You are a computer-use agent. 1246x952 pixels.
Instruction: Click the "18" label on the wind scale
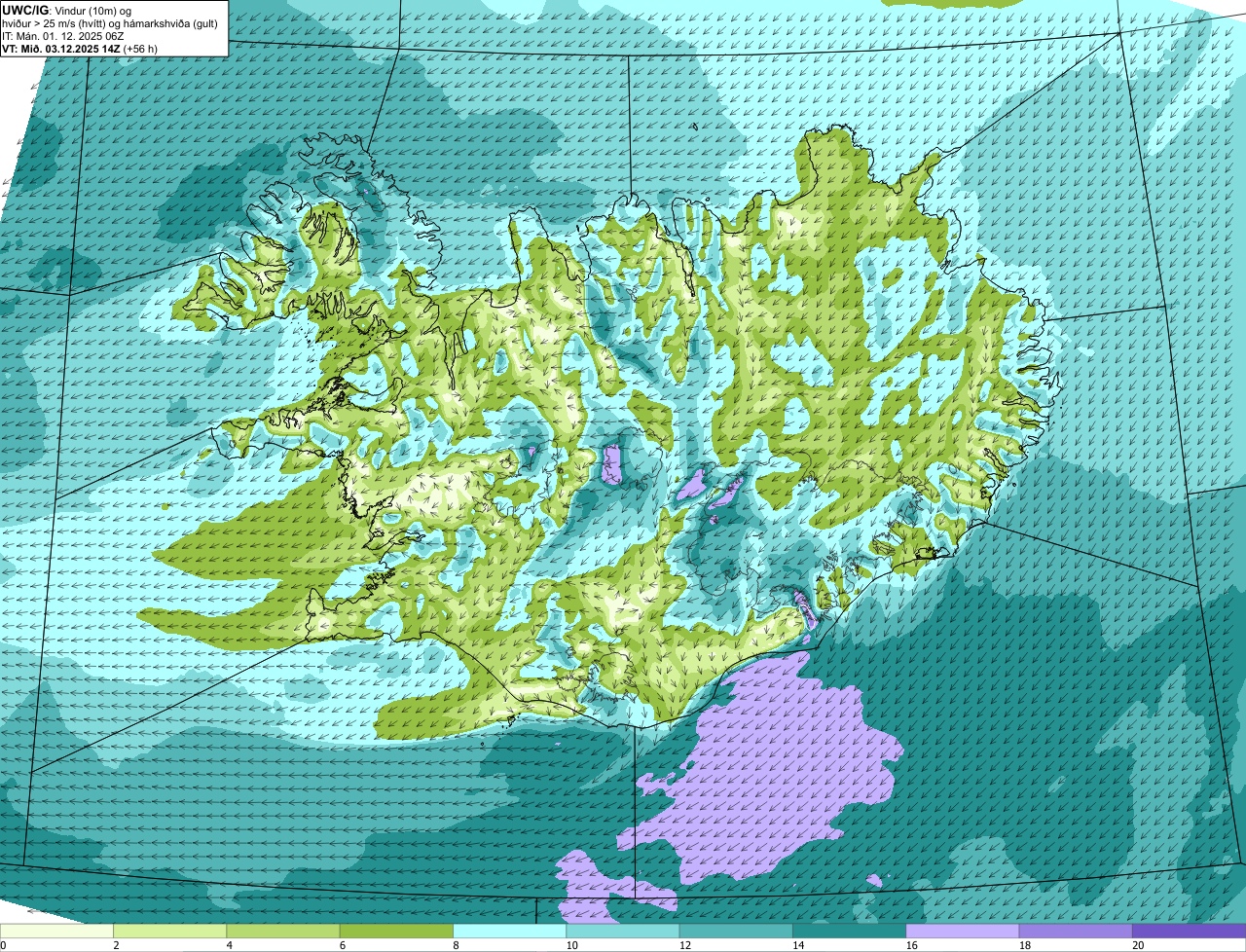click(x=1025, y=945)
